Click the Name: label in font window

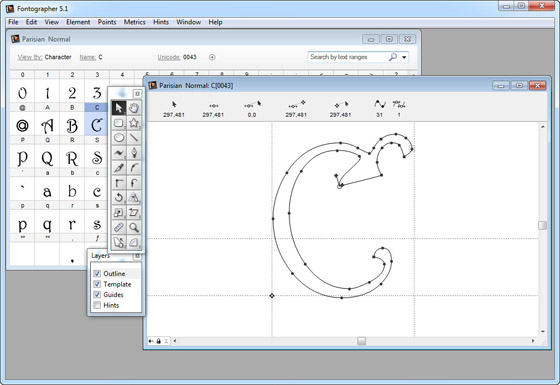[88, 57]
